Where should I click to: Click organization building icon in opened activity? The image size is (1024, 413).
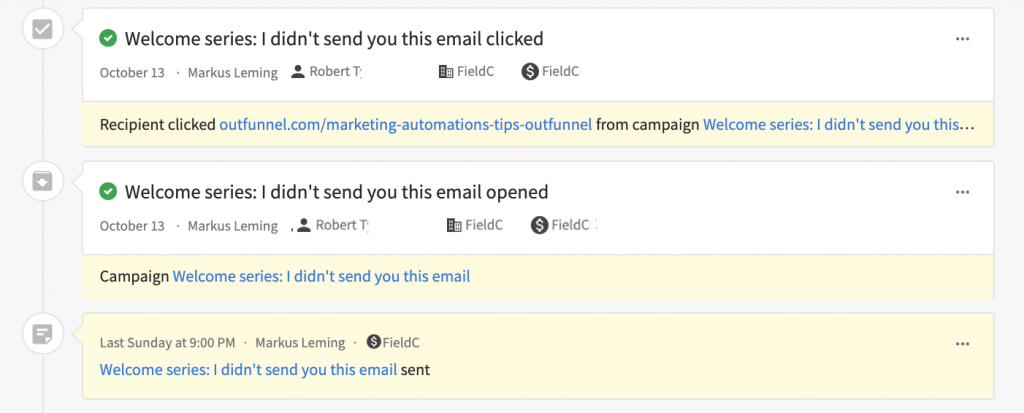(454, 225)
